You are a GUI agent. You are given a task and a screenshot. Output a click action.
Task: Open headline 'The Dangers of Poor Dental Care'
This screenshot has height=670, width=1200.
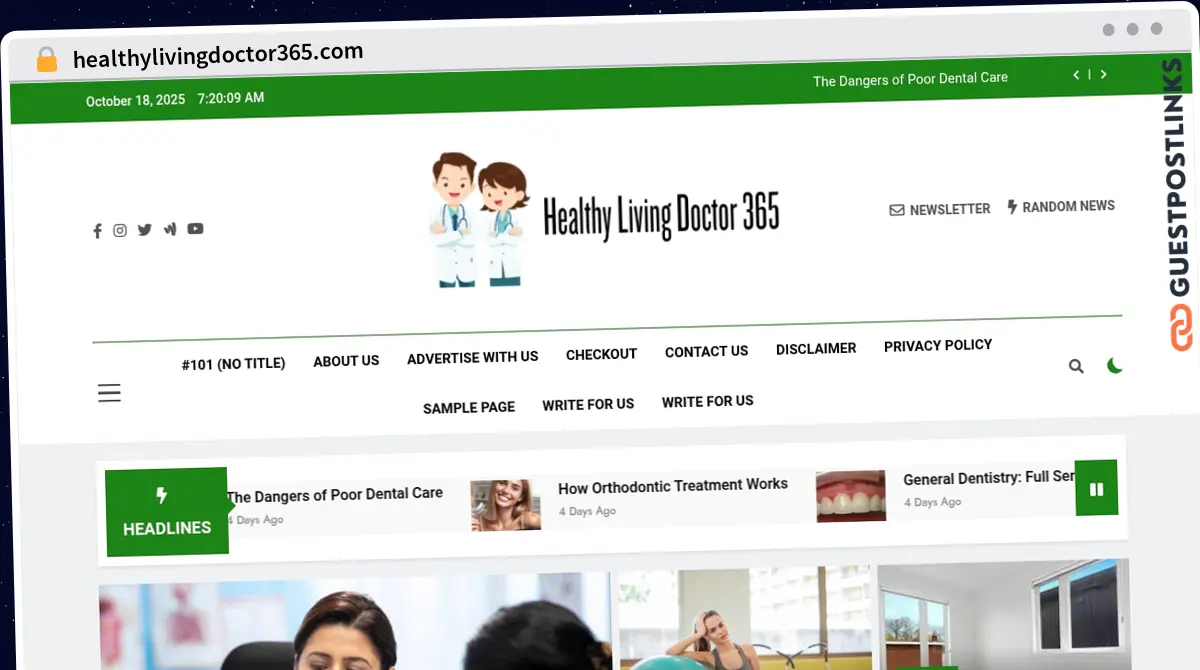(x=334, y=495)
